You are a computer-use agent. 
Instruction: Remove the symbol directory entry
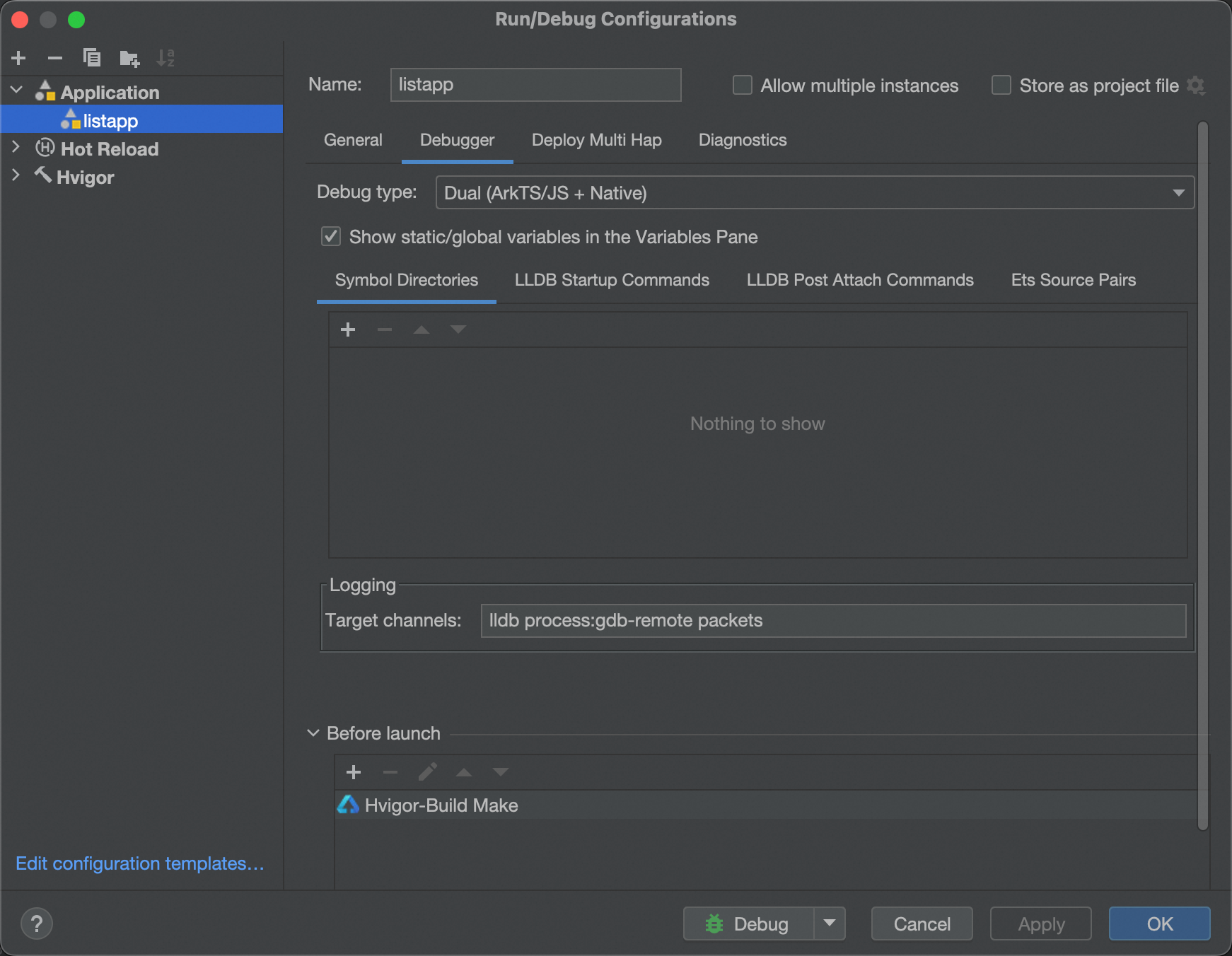click(385, 330)
